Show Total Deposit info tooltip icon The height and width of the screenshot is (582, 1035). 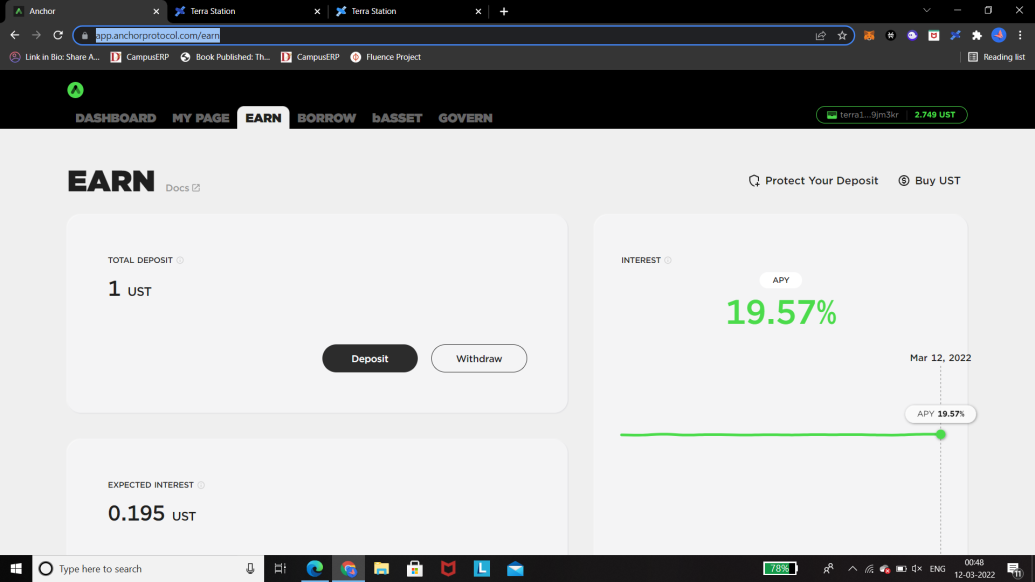180,260
